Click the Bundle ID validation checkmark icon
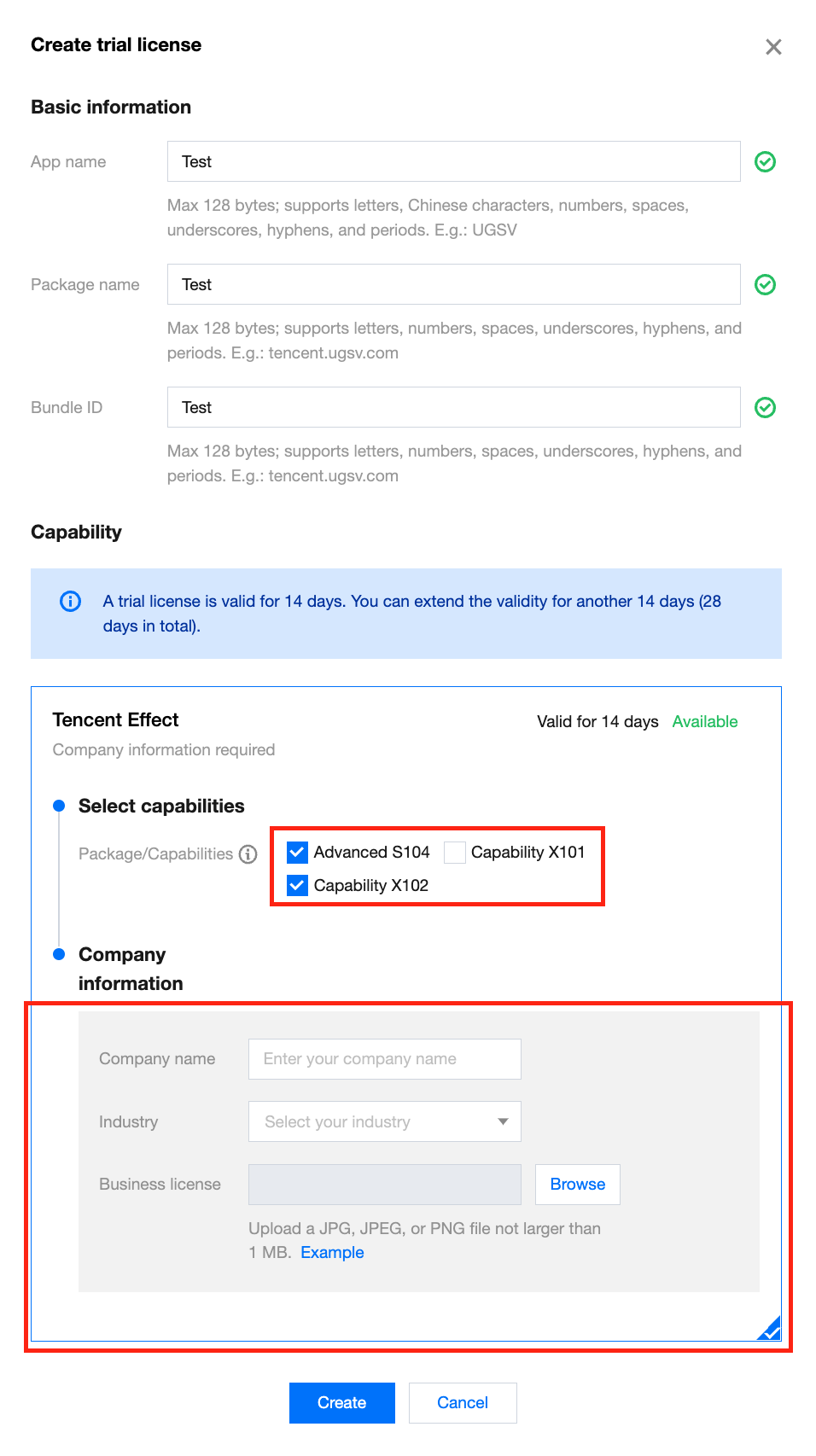The height and width of the screenshot is (1456, 816). pos(765,407)
